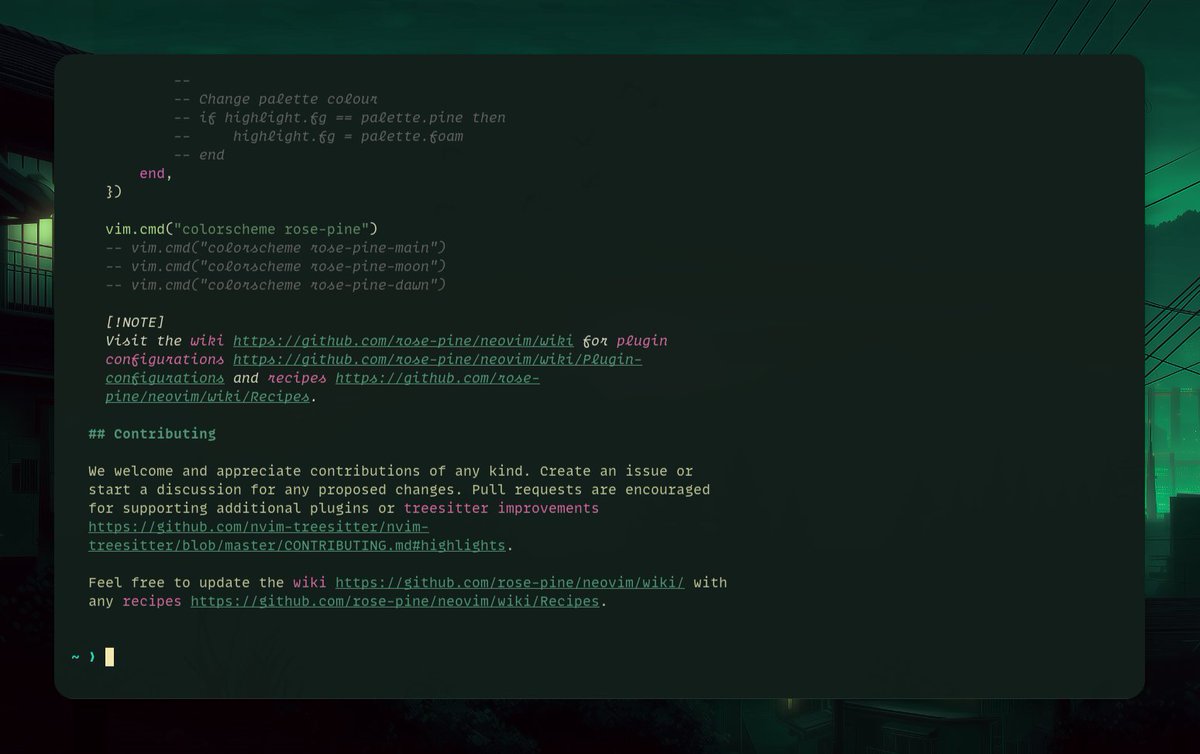This screenshot has width=1200, height=754.
Task: Click the closing '})' bracket line
Action: 113,192
